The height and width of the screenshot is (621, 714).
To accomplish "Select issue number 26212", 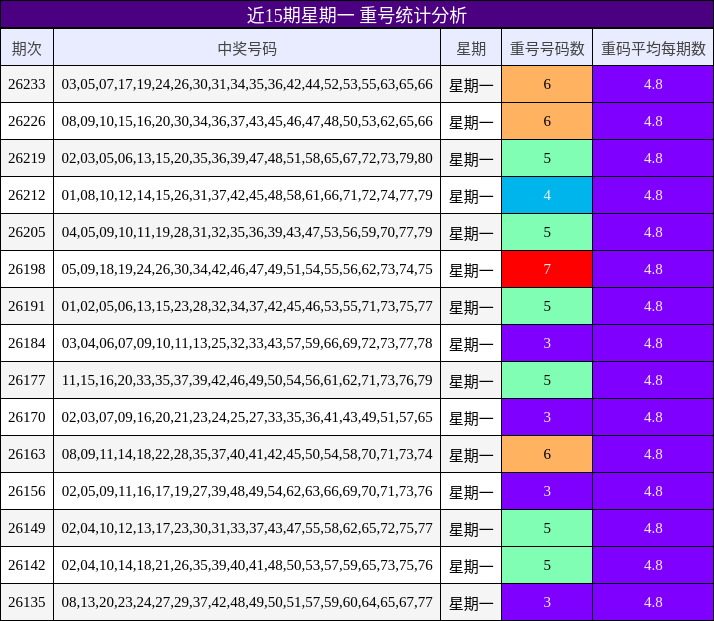I will click(27, 195).
